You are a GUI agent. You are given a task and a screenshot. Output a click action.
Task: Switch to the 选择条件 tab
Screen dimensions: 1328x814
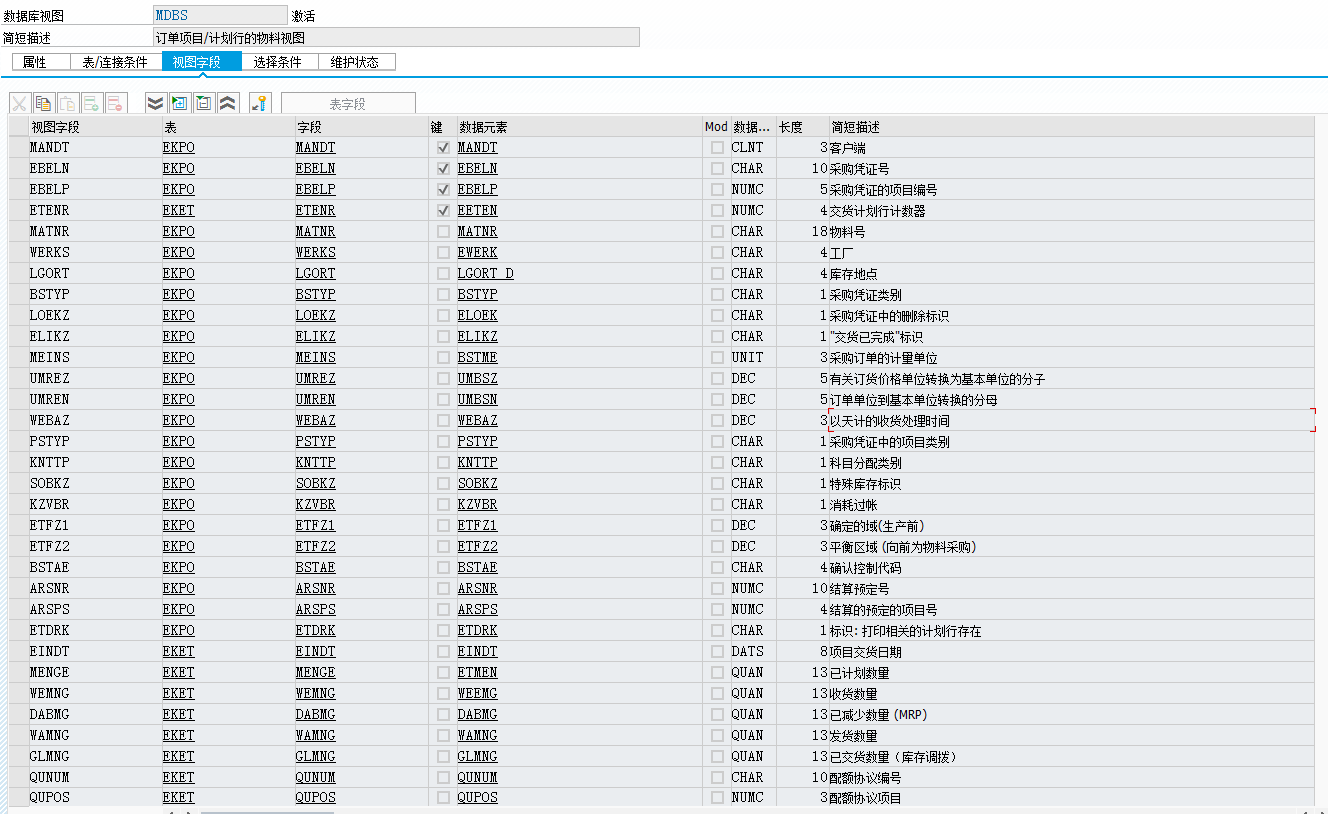coord(279,60)
